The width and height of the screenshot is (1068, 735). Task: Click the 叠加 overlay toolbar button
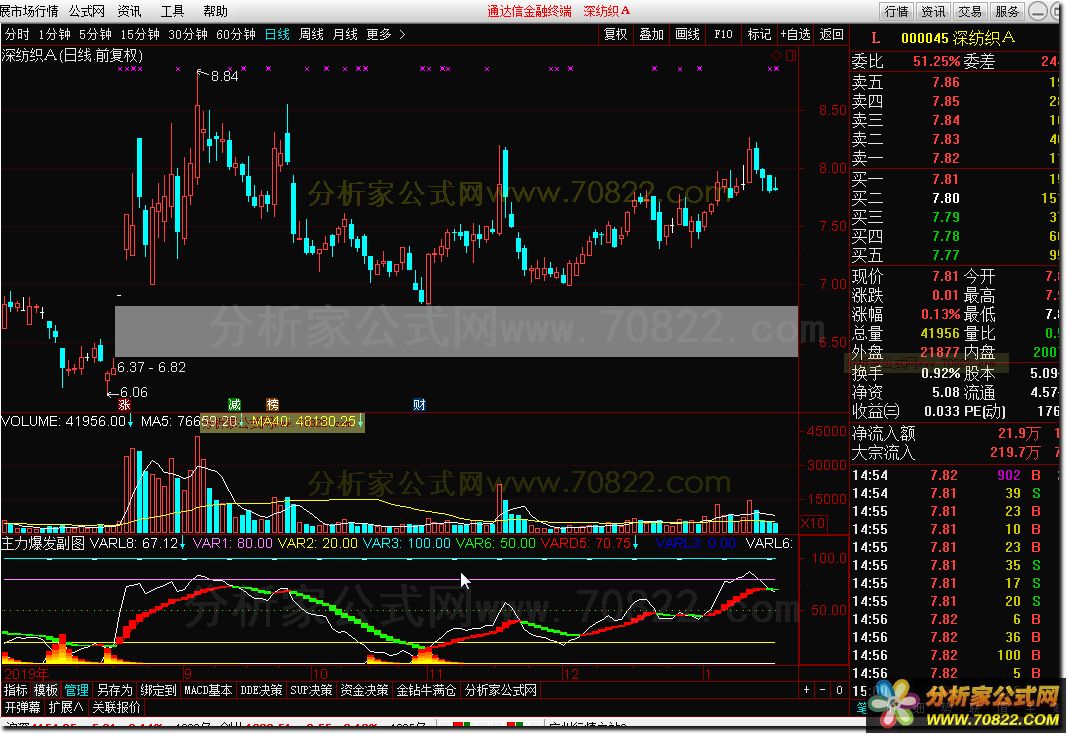coord(651,34)
